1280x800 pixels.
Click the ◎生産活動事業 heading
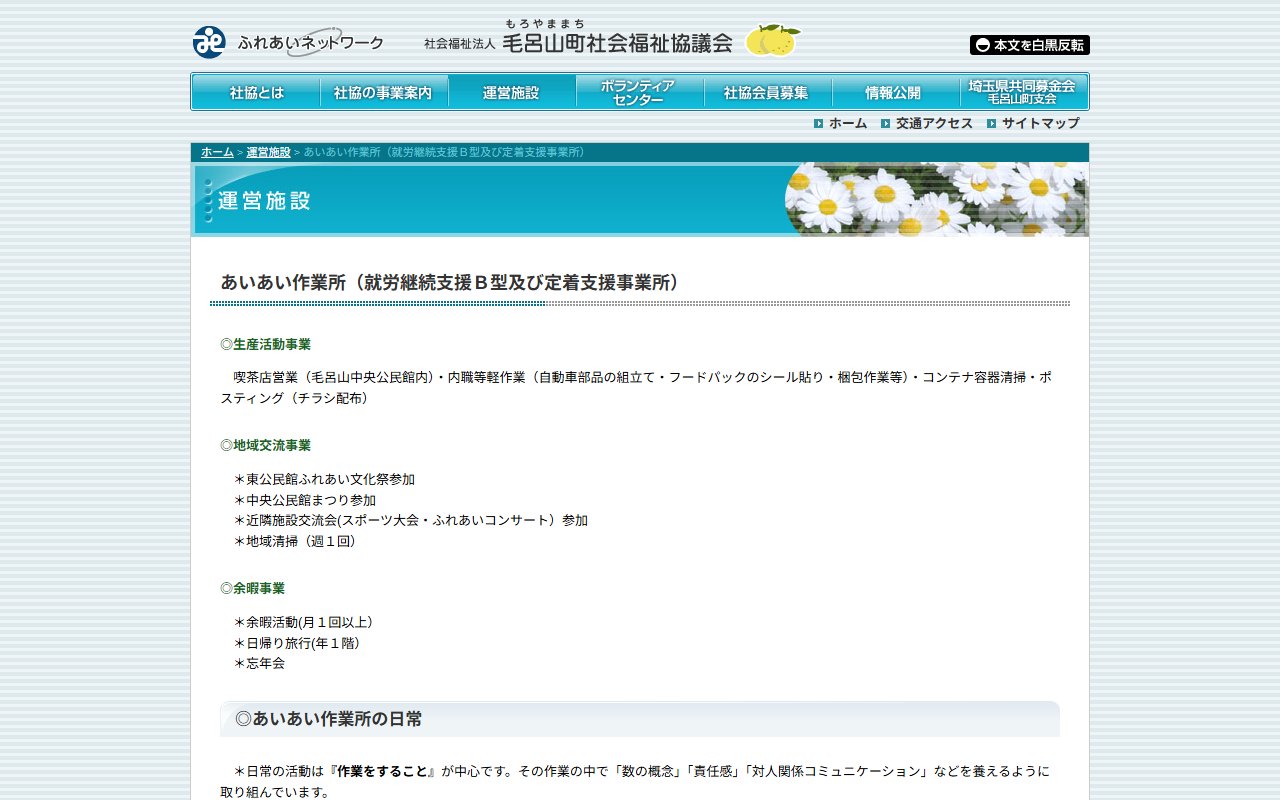(x=265, y=344)
